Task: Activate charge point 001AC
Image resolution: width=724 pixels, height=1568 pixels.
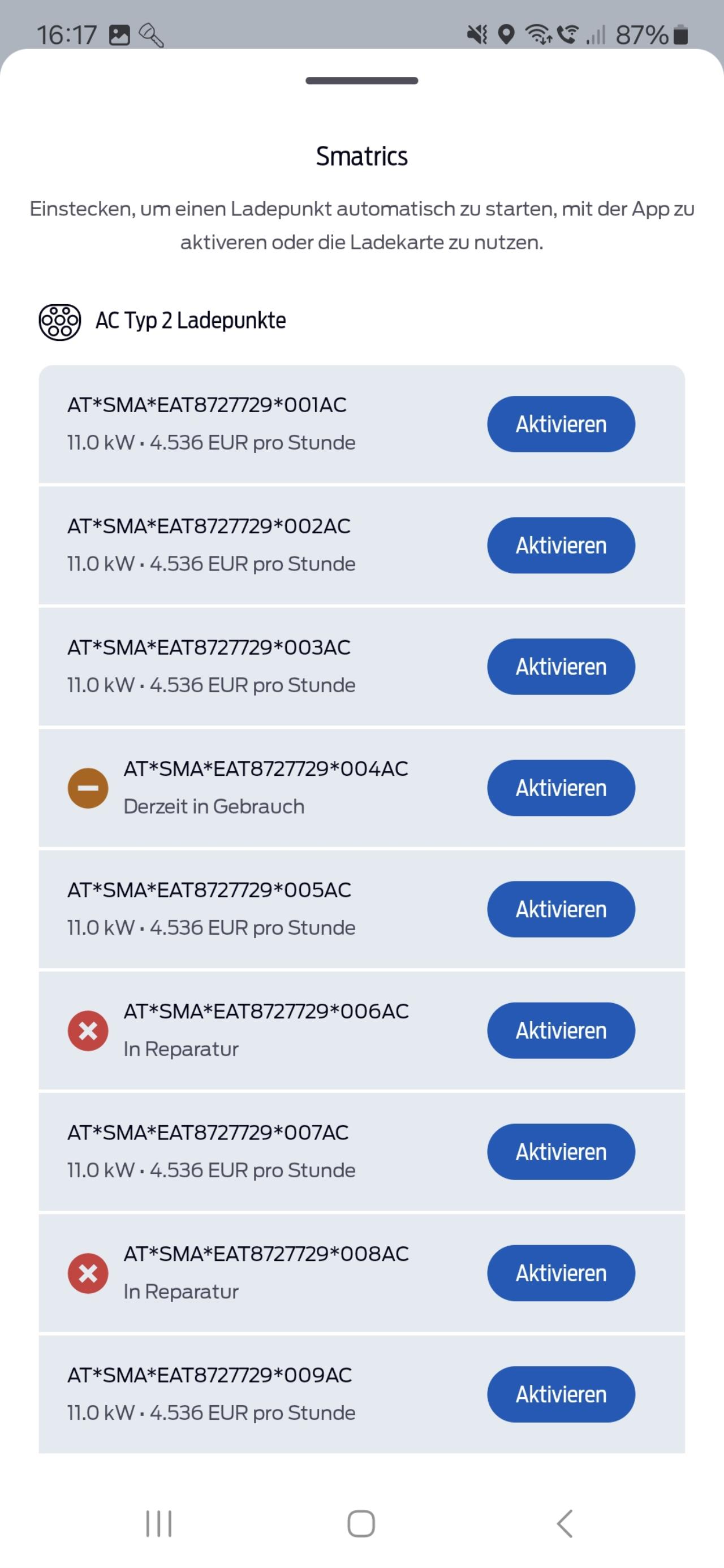Action: [560, 424]
